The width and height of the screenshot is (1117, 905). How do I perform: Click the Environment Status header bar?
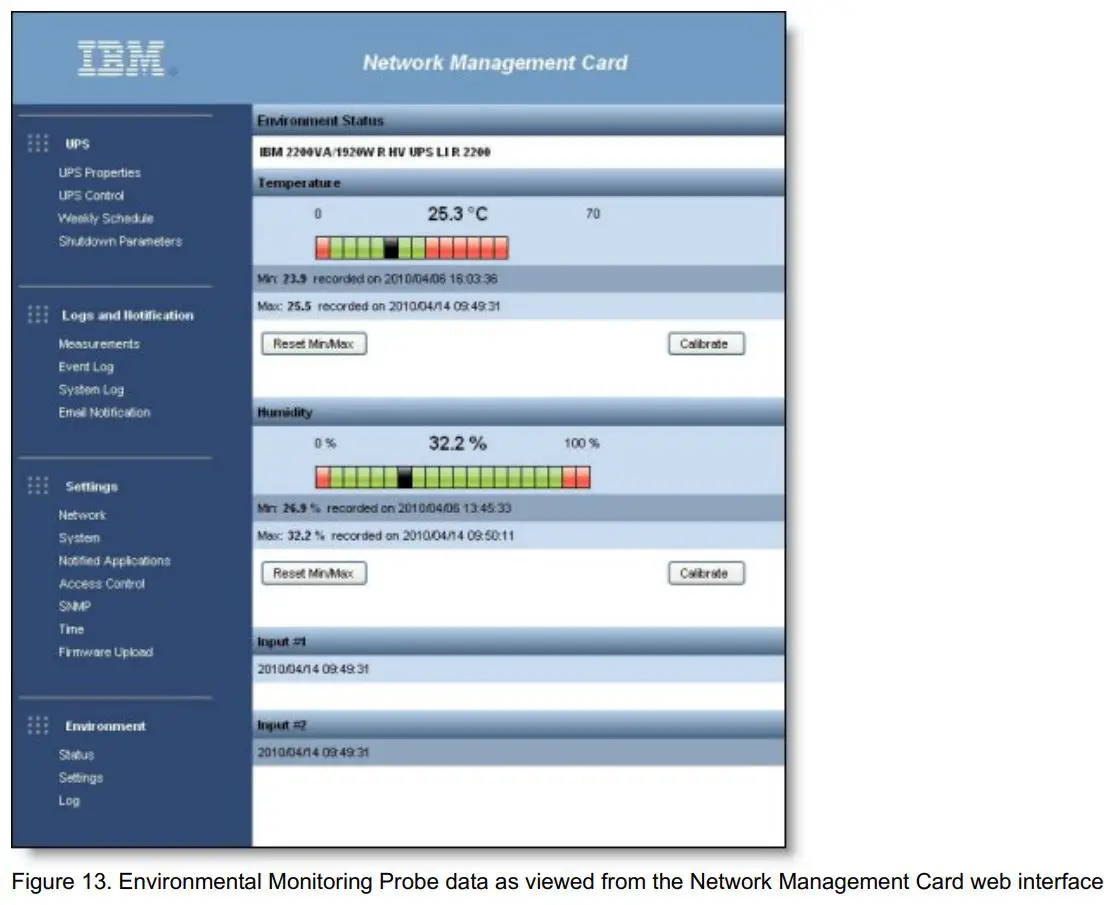click(519, 120)
